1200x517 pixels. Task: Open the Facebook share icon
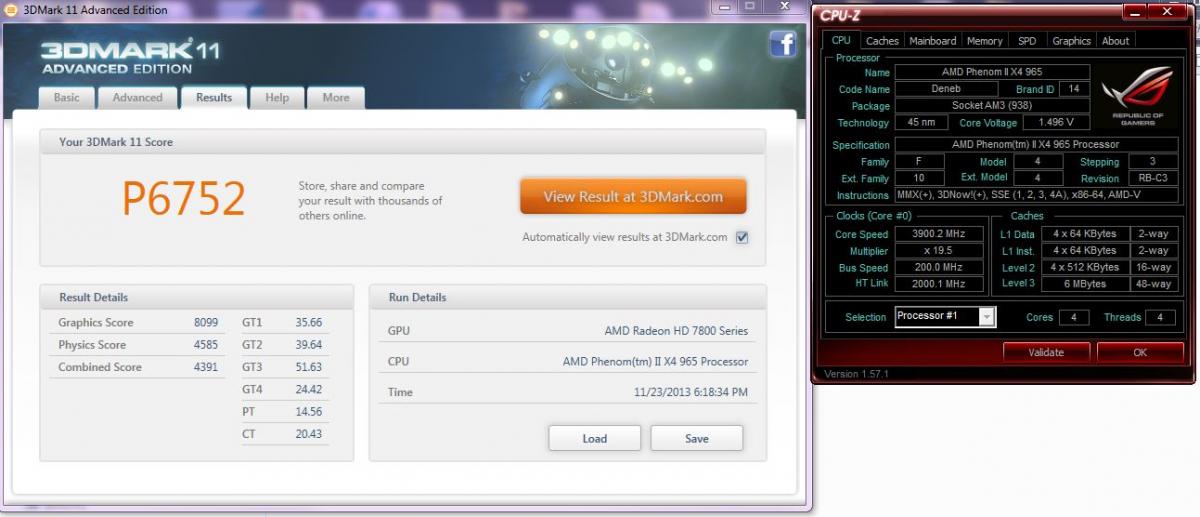[782, 44]
